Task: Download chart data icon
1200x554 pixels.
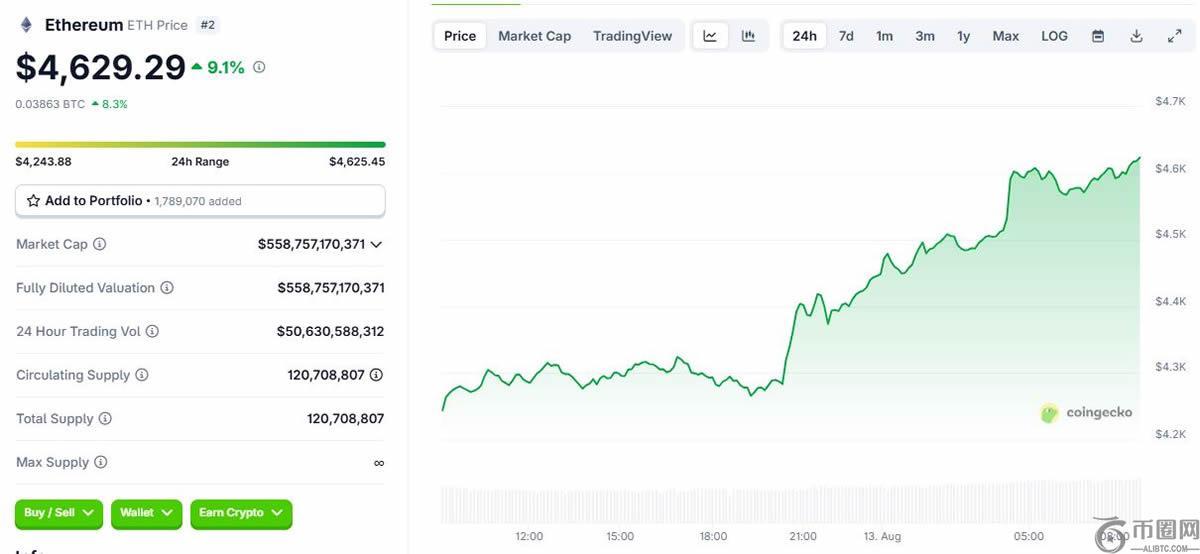Action: pos(1136,36)
